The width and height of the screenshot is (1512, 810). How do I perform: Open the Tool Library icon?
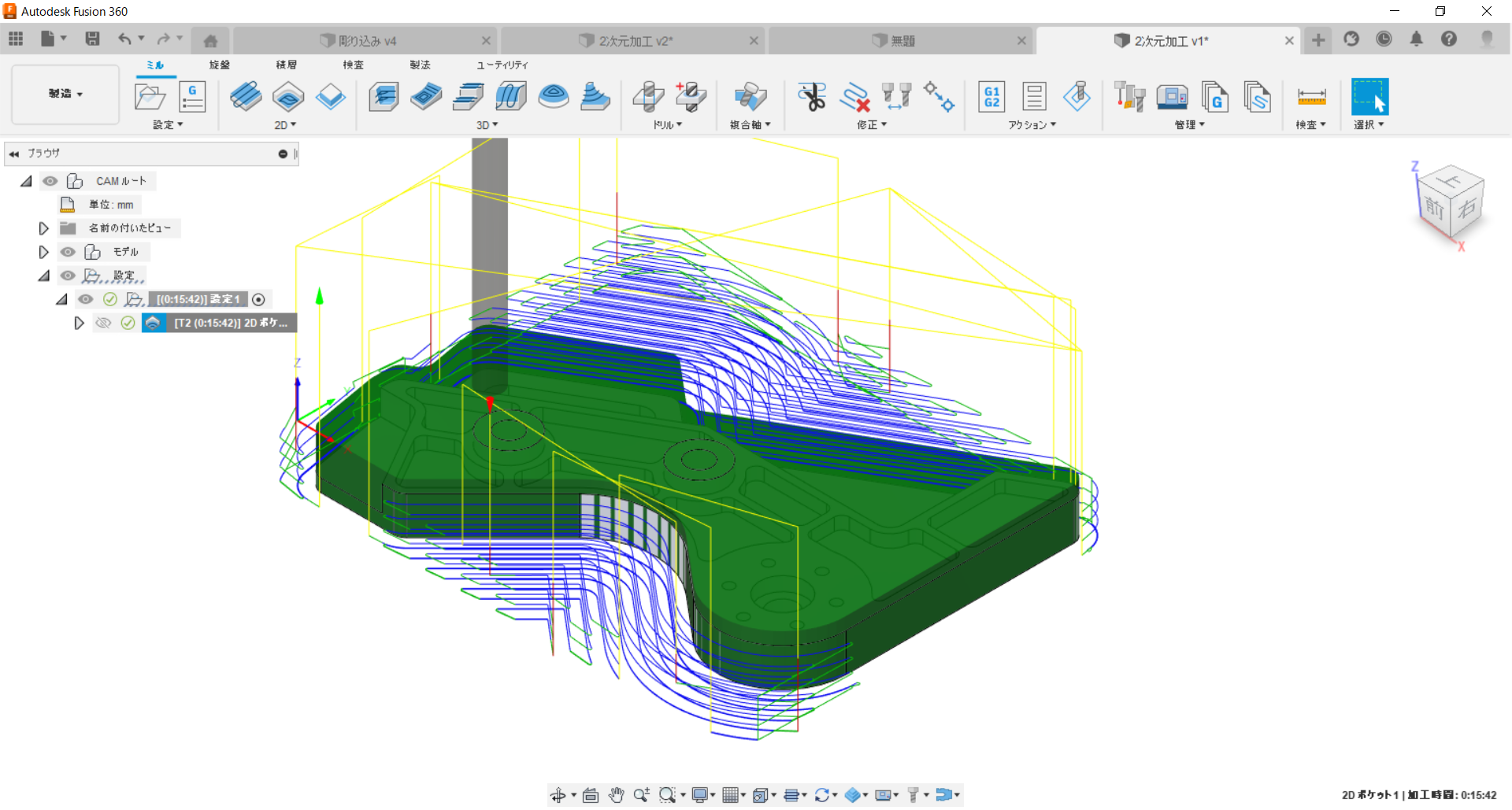tap(1129, 97)
